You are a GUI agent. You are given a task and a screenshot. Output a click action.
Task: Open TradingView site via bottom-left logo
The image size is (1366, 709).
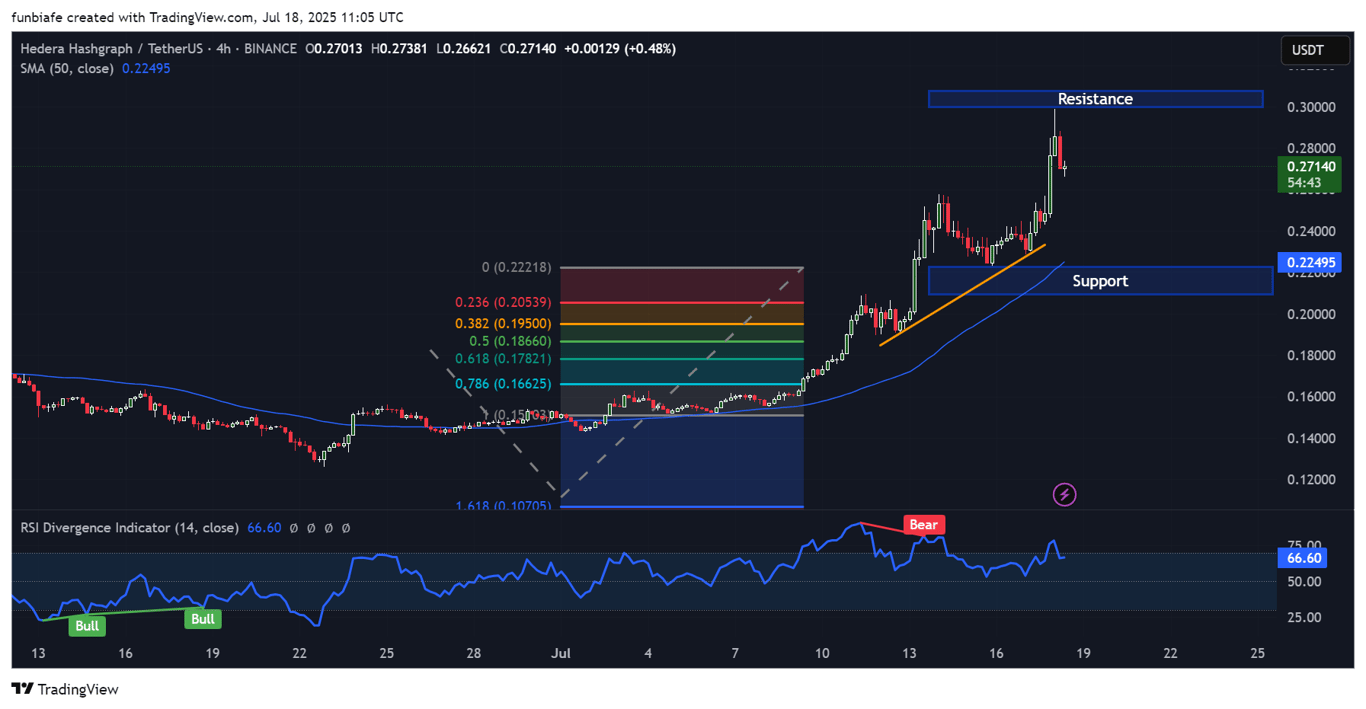point(66,689)
